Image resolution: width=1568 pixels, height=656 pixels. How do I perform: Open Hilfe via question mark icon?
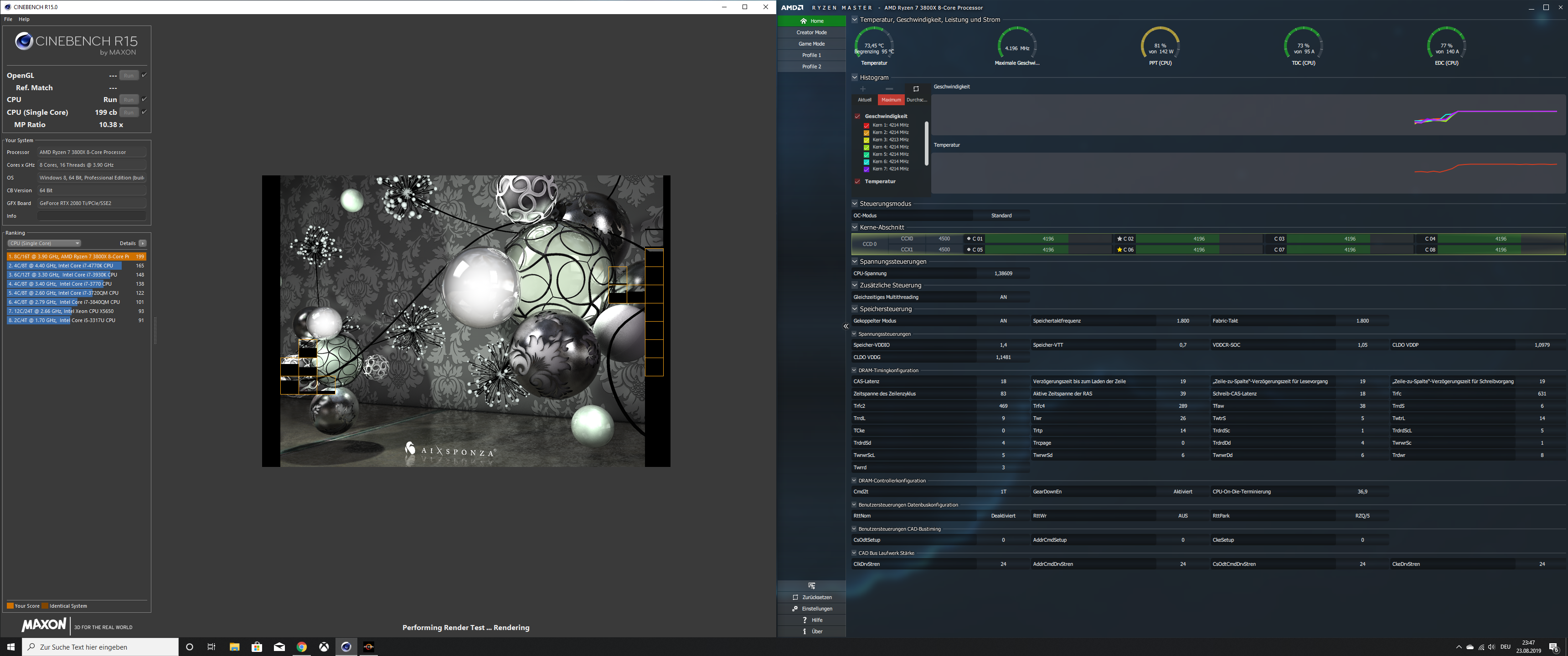pos(804,620)
